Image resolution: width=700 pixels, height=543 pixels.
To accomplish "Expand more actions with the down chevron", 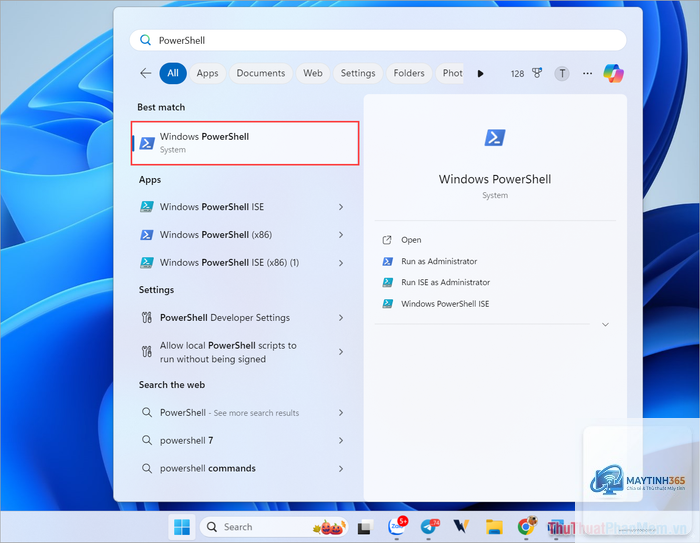I will tap(605, 324).
